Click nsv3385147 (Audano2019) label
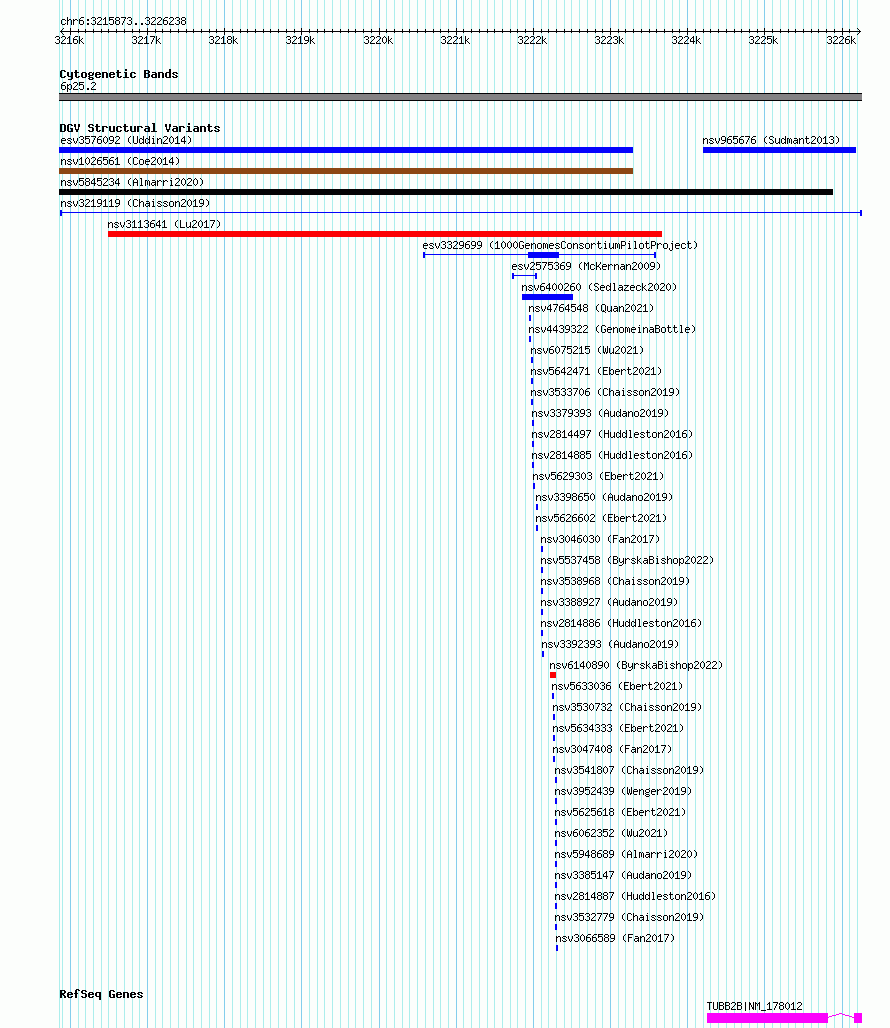 623,875
